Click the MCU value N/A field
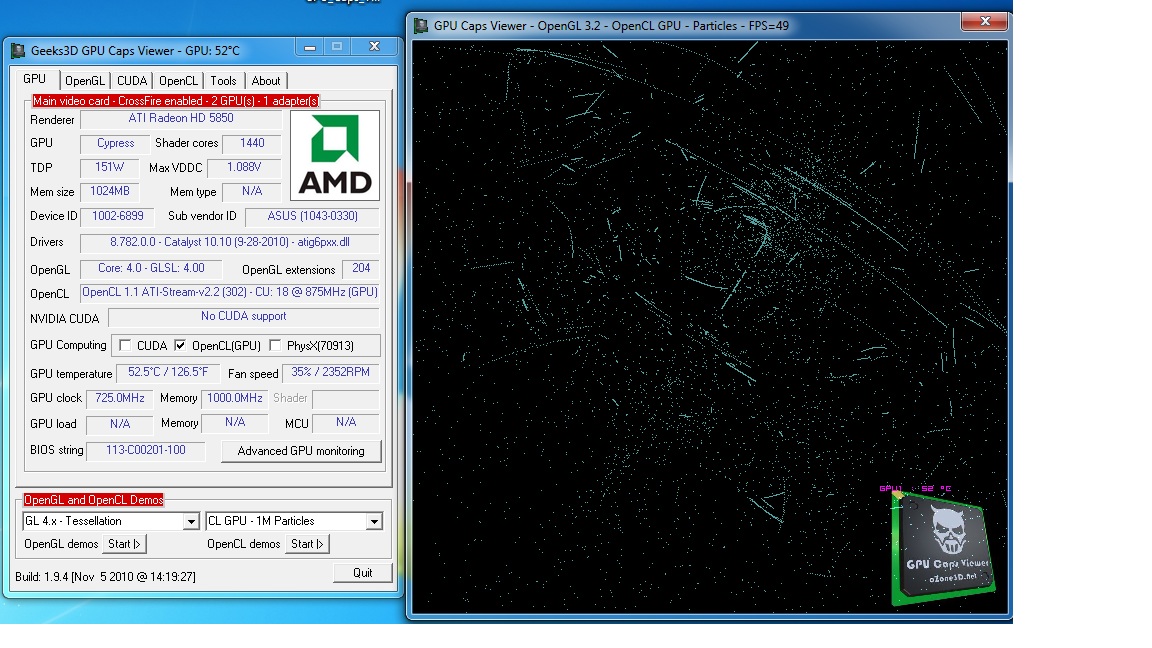The image size is (1152, 648). tap(345, 422)
